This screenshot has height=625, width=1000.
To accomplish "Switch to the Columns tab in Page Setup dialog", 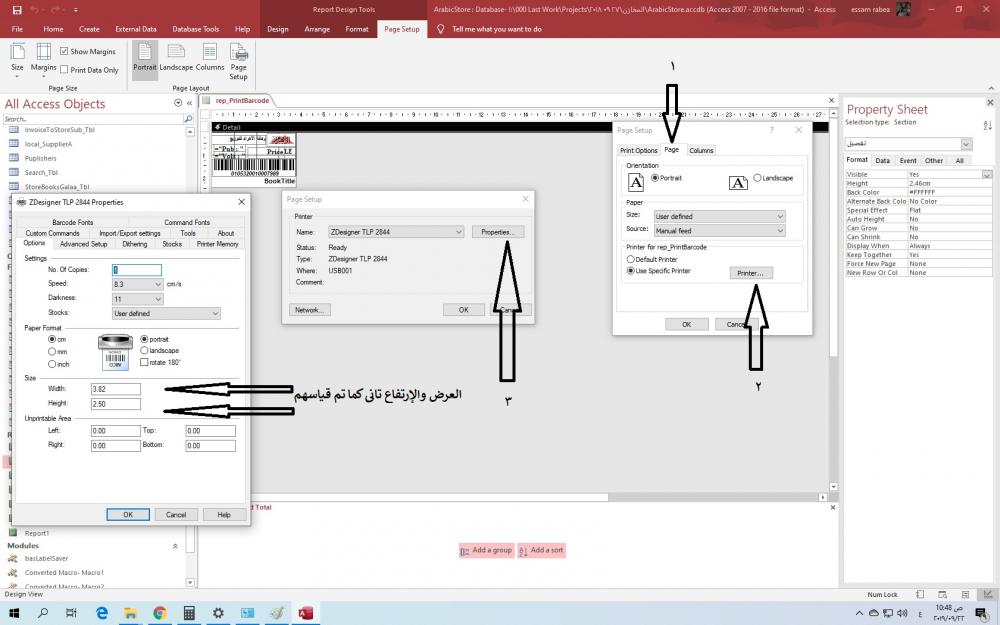I will pyautogui.click(x=701, y=151).
